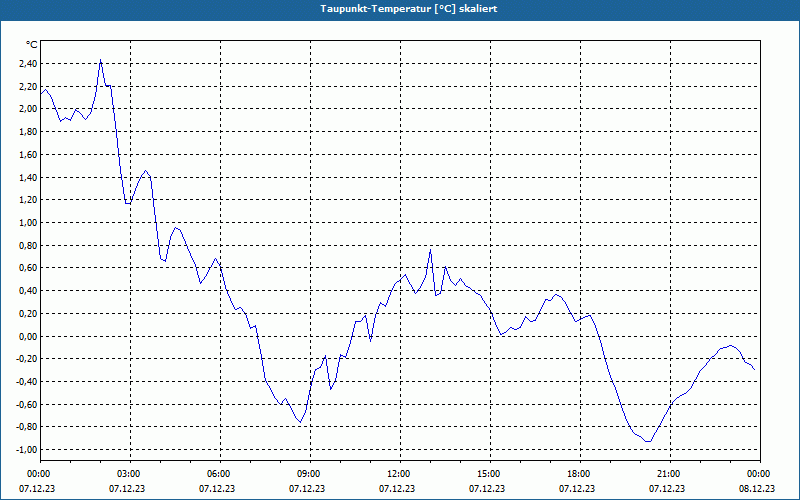This screenshot has height=500, width=800.
Task: Select the '1,20' y-axis label
Action: (x=28, y=200)
